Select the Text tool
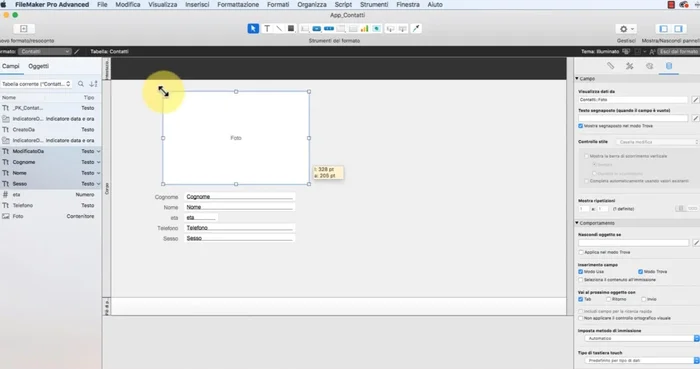The height and width of the screenshot is (369, 700). [x=267, y=29]
